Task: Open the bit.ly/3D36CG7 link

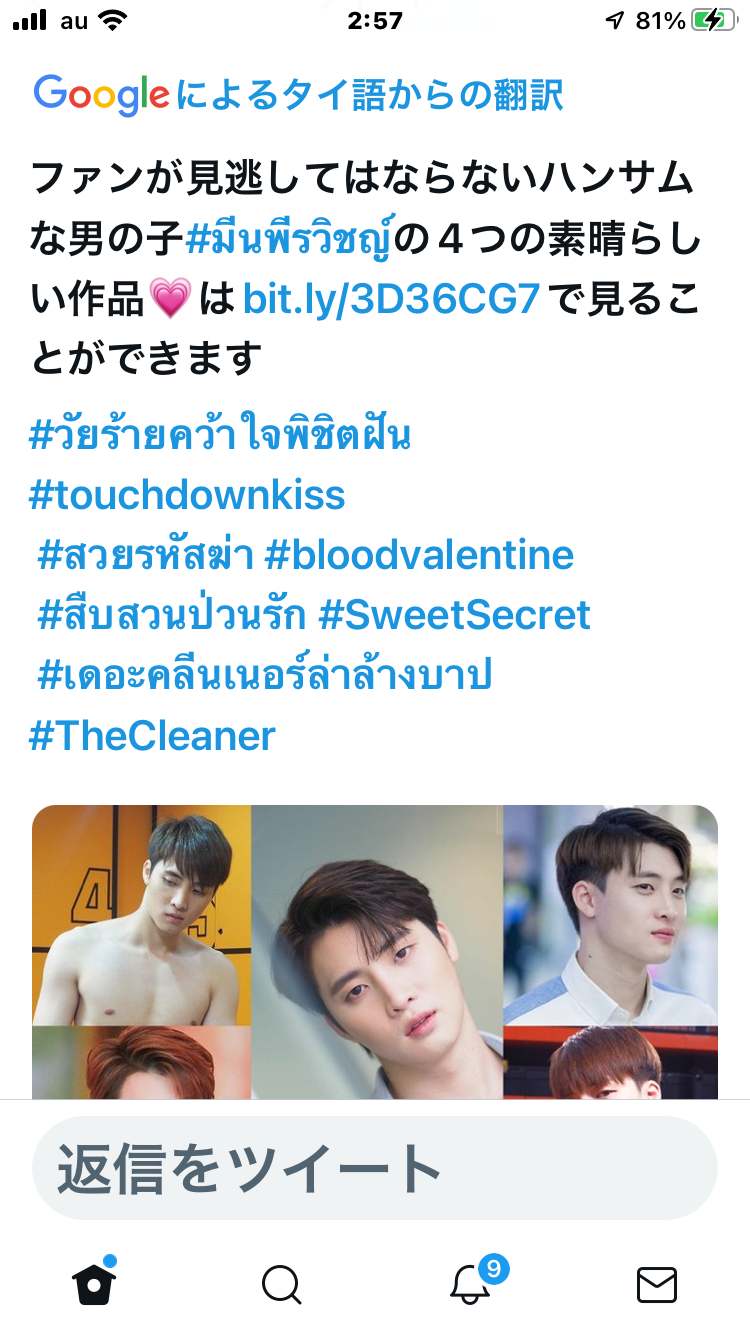Action: [391, 299]
